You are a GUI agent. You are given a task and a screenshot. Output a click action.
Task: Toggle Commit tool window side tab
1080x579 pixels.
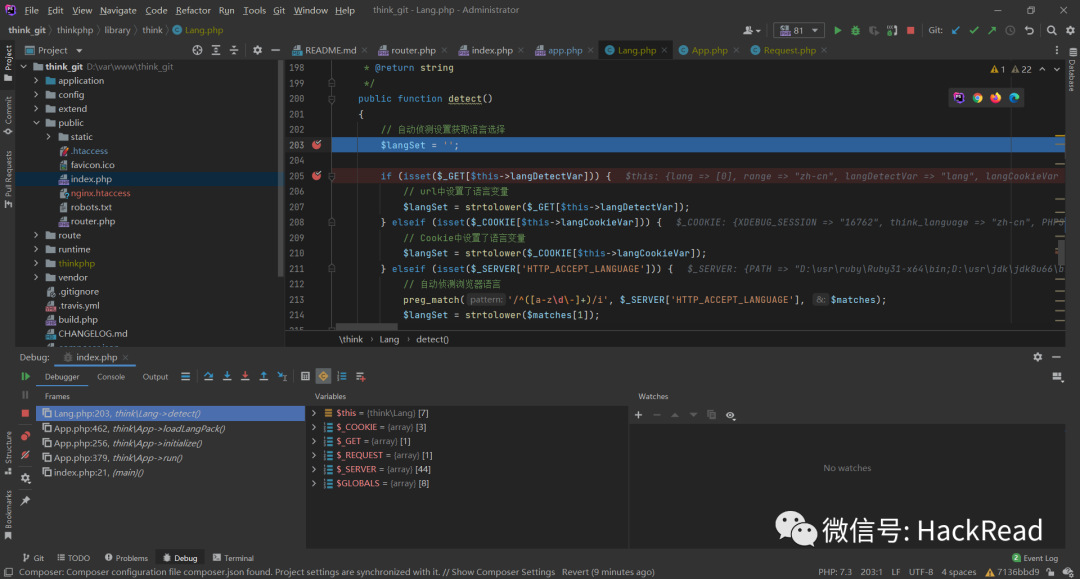[x=8, y=115]
